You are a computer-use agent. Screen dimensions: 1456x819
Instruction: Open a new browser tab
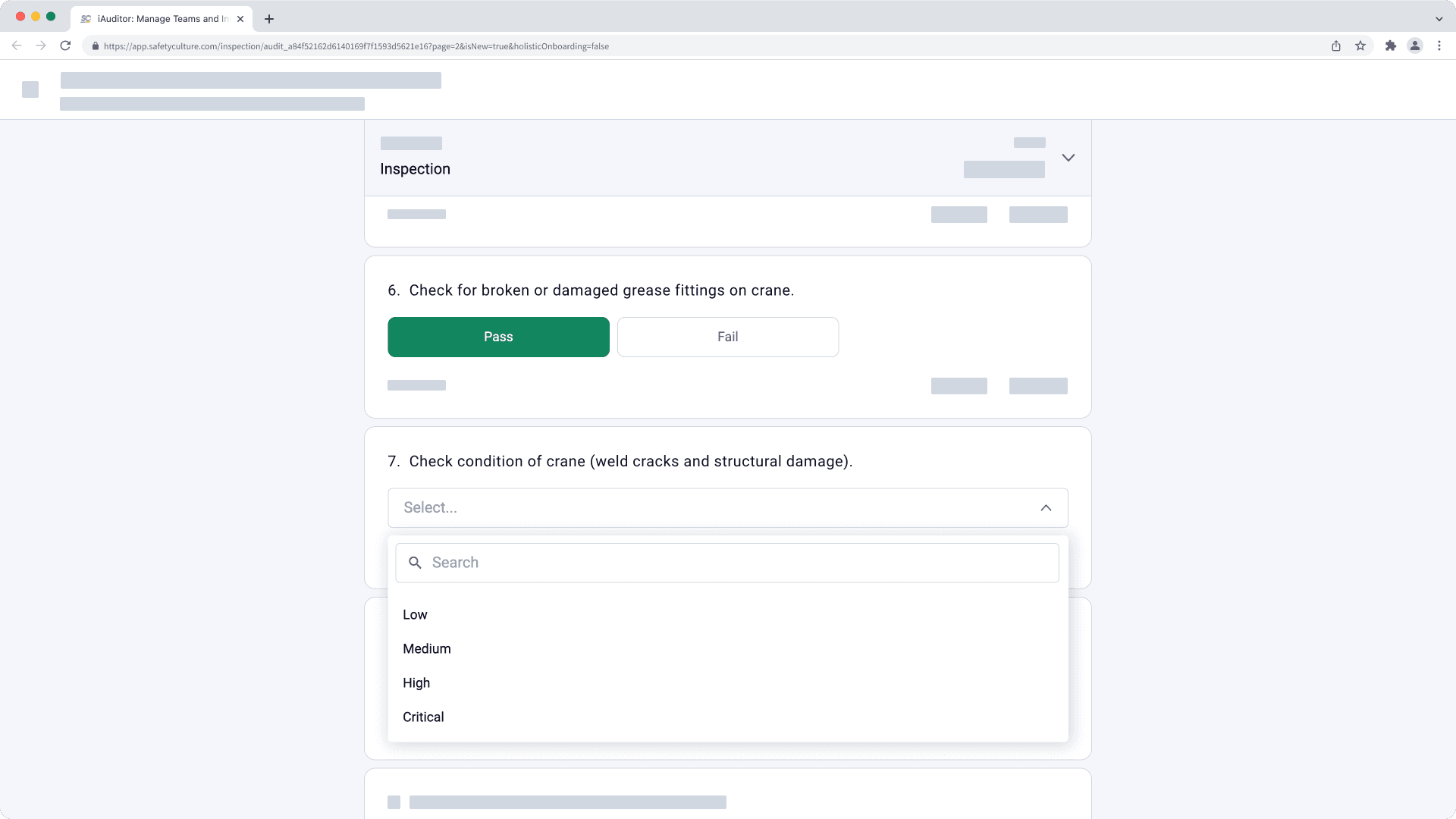coord(268,18)
